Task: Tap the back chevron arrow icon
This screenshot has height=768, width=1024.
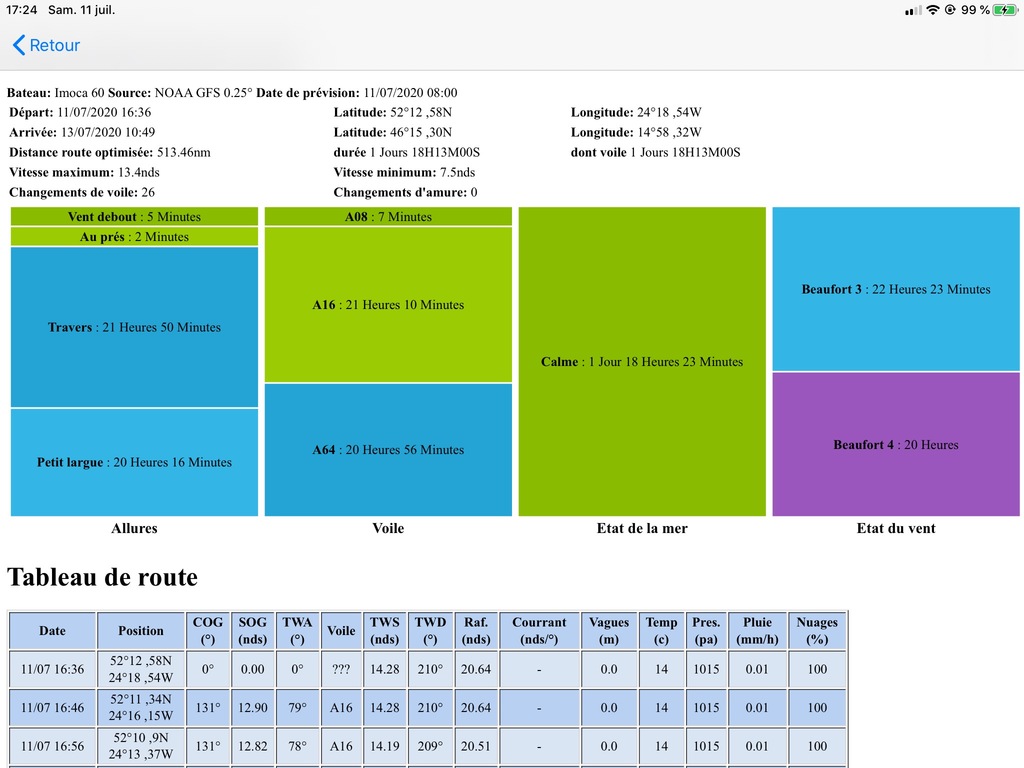Action: [x=19, y=45]
